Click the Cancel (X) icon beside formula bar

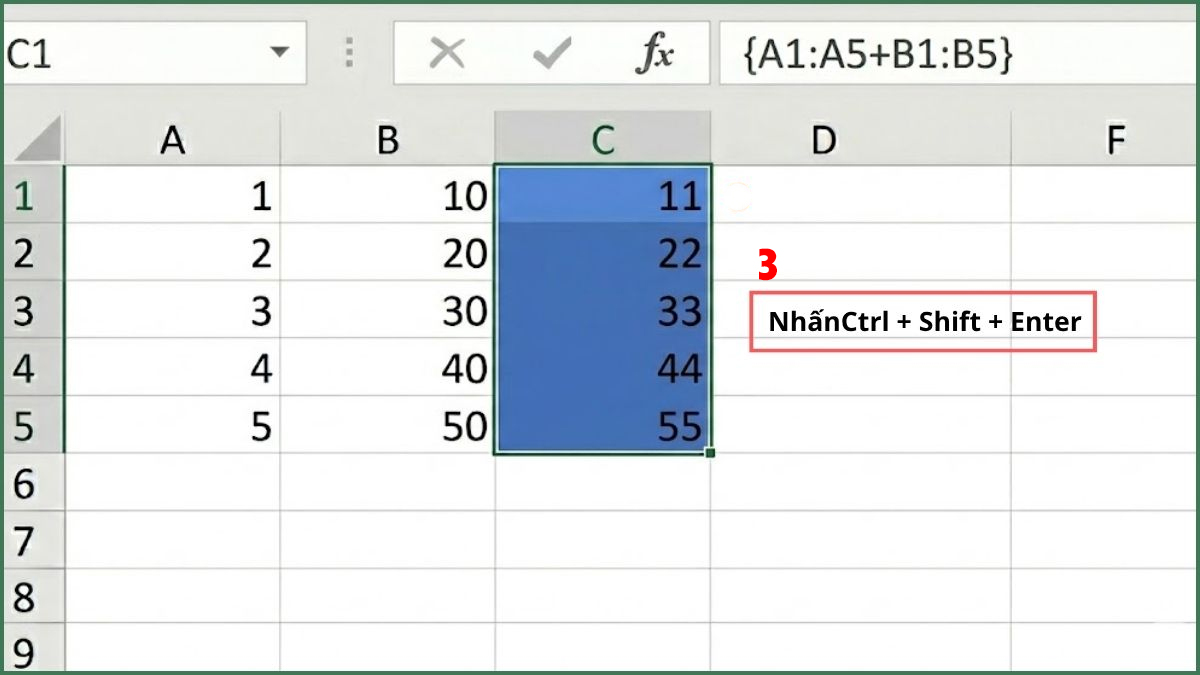point(447,52)
